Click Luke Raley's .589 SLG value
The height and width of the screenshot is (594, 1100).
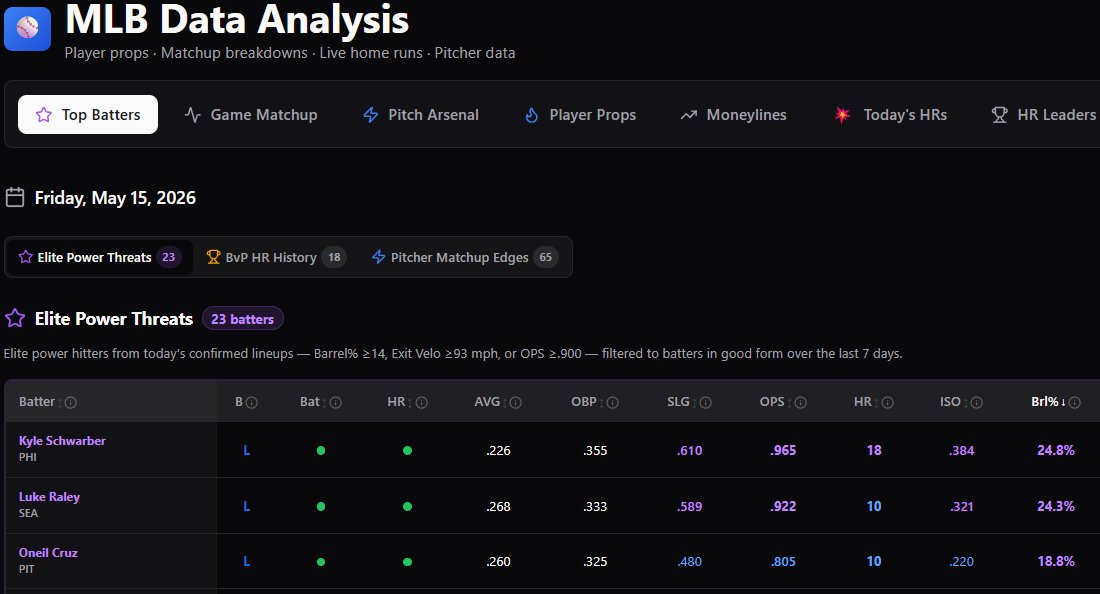click(x=690, y=506)
